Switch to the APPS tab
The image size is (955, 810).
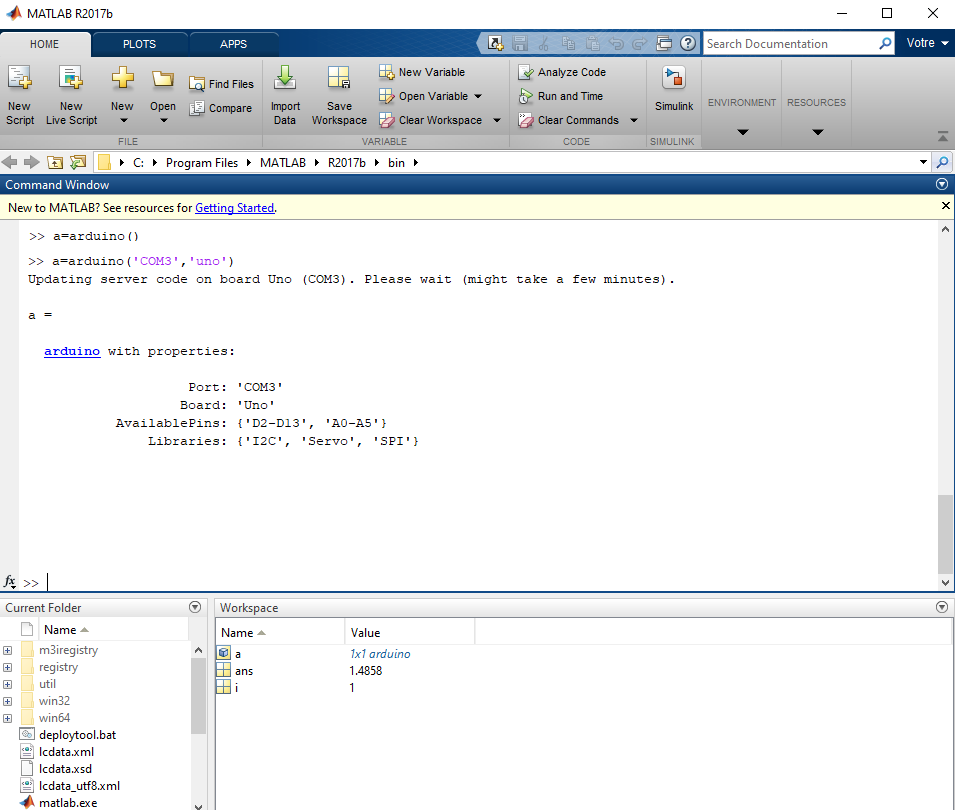pyautogui.click(x=233, y=44)
